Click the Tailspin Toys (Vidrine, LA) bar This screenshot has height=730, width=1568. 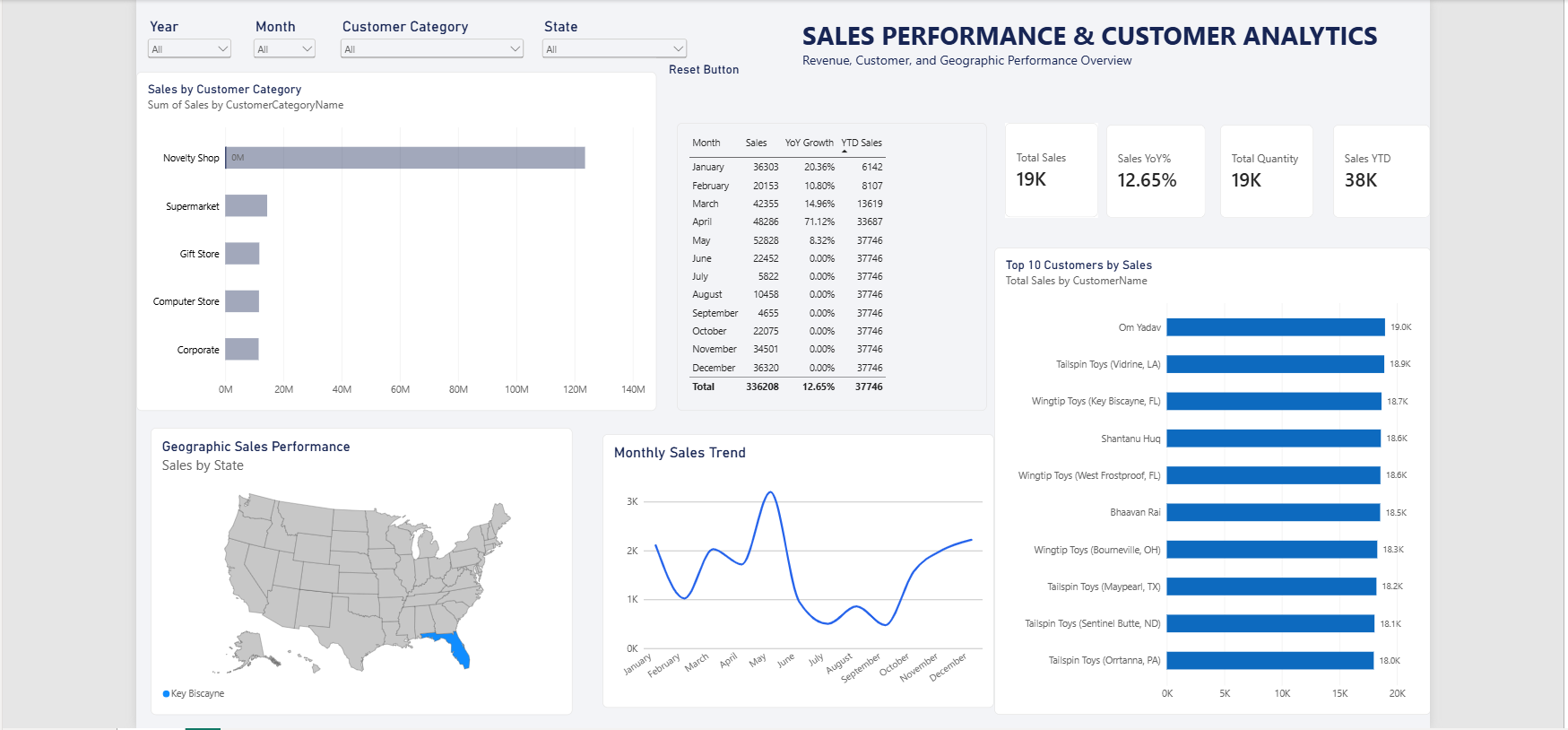(1275, 364)
